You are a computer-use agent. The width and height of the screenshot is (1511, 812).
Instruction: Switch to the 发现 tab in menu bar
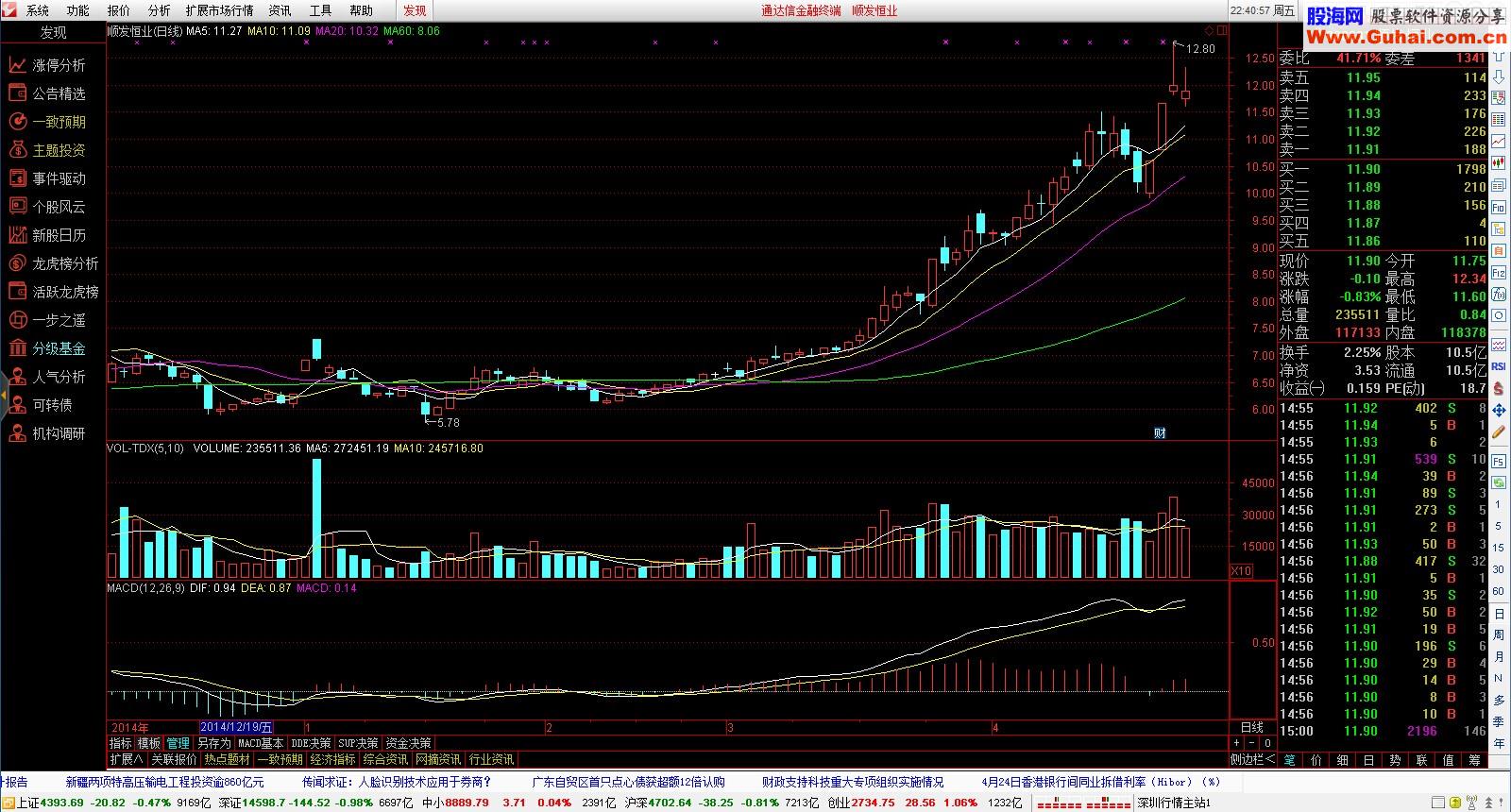[415, 10]
